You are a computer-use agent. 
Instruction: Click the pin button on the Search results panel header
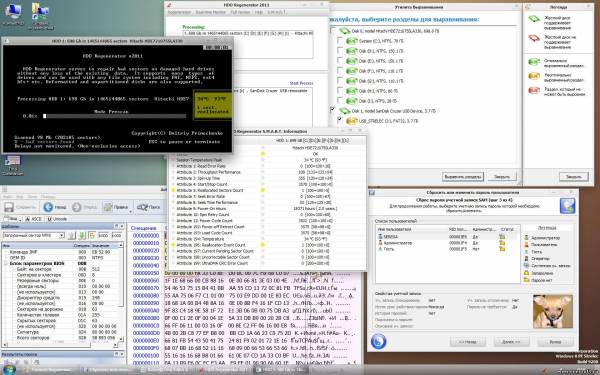click(x=116, y=354)
